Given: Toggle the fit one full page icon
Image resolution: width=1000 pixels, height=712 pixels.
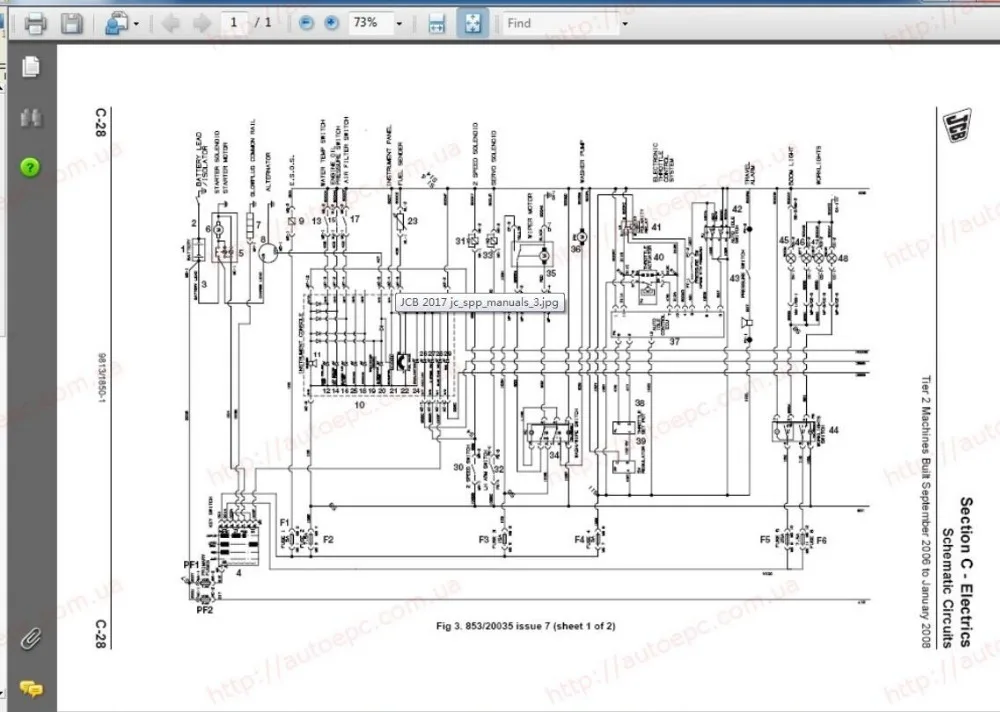Looking at the screenshot, I should point(473,23).
